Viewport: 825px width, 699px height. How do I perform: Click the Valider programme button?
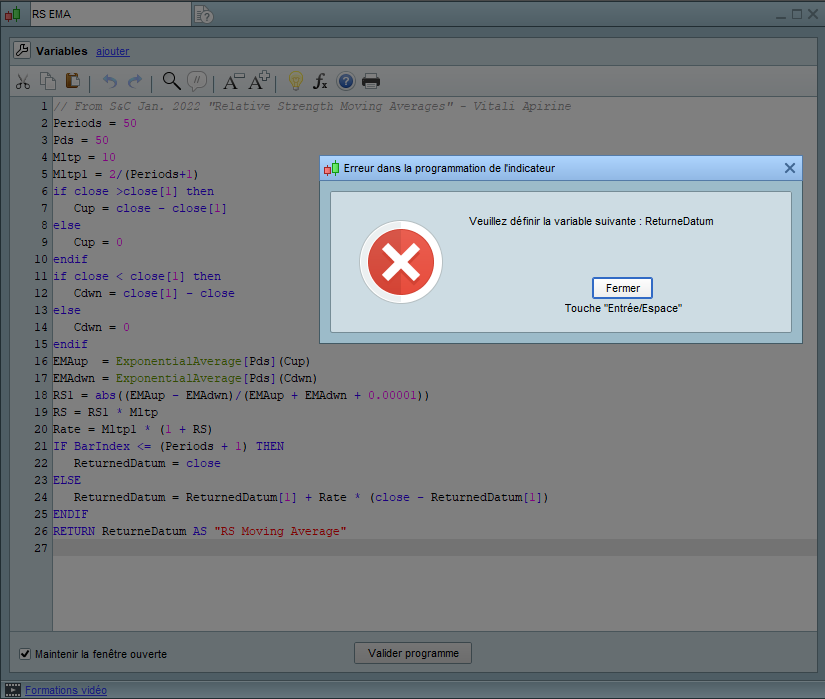coord(413,653)
